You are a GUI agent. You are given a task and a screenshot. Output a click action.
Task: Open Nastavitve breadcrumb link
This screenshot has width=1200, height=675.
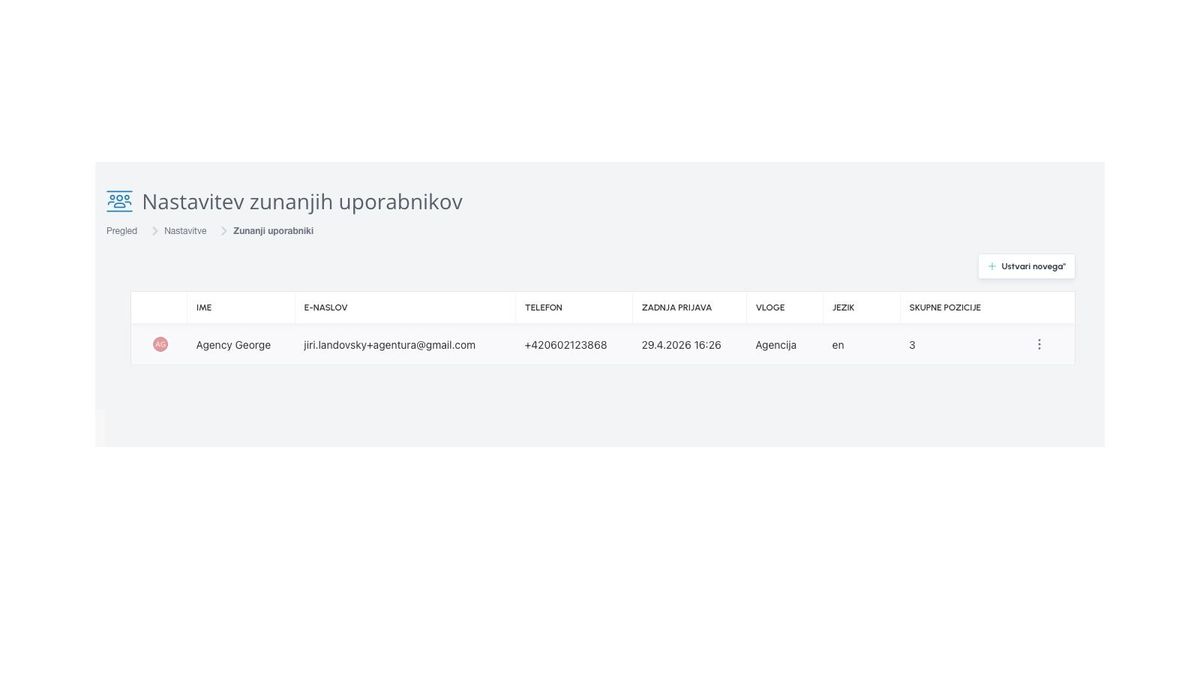point(185,231)
